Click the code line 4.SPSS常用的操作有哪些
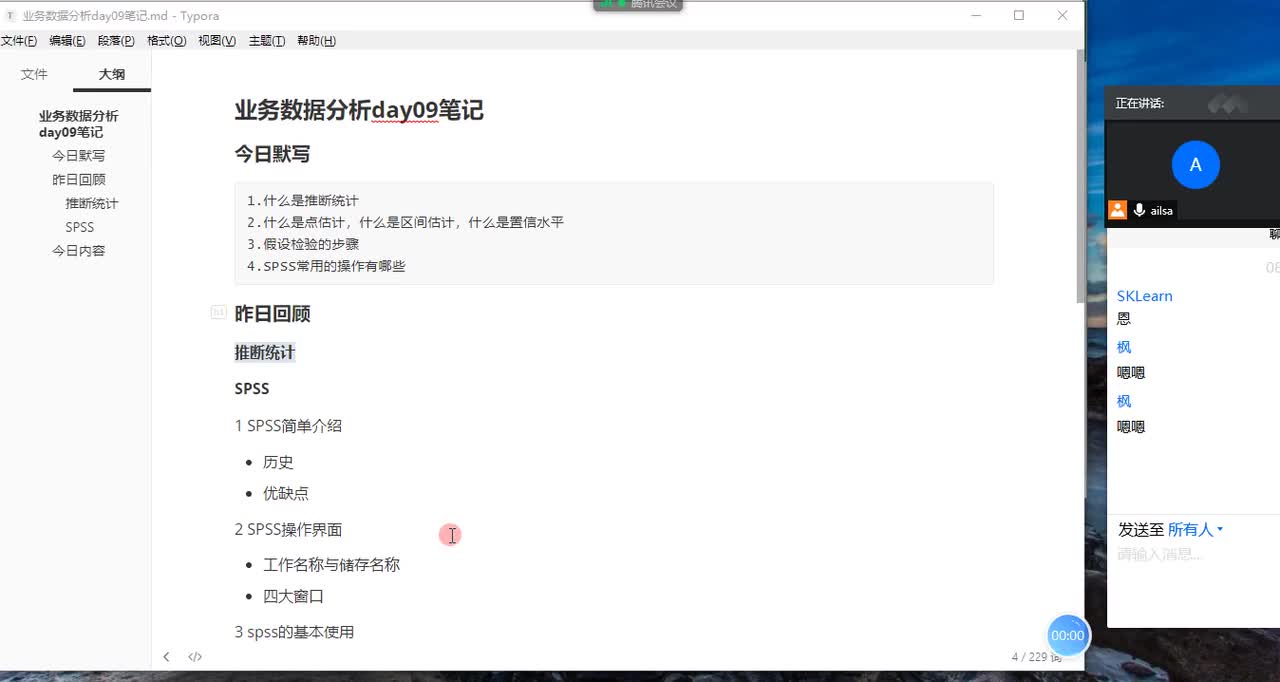The height and width of the screenshot is (682, 1280). tap(326, 266)
